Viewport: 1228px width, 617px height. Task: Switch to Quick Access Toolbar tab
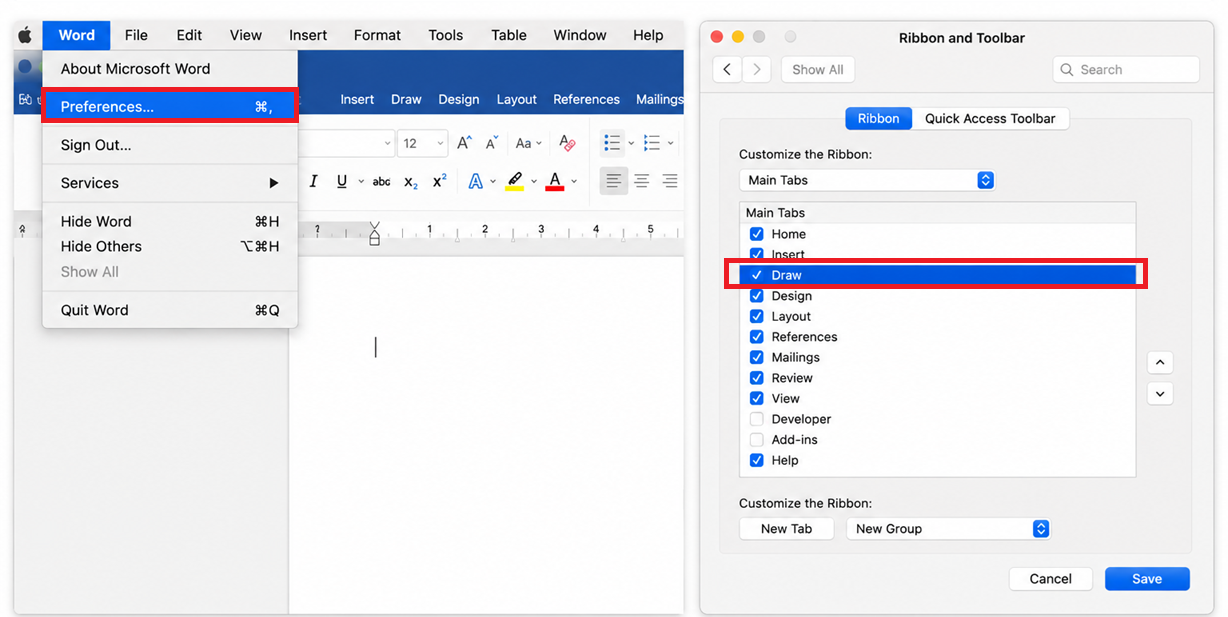(x=990, y=118)
